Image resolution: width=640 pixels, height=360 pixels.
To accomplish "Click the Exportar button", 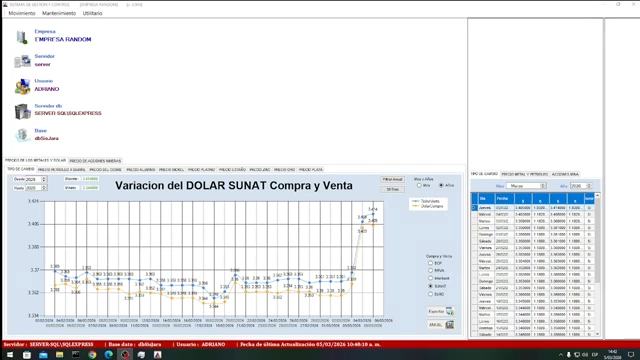I will point(440,311).
